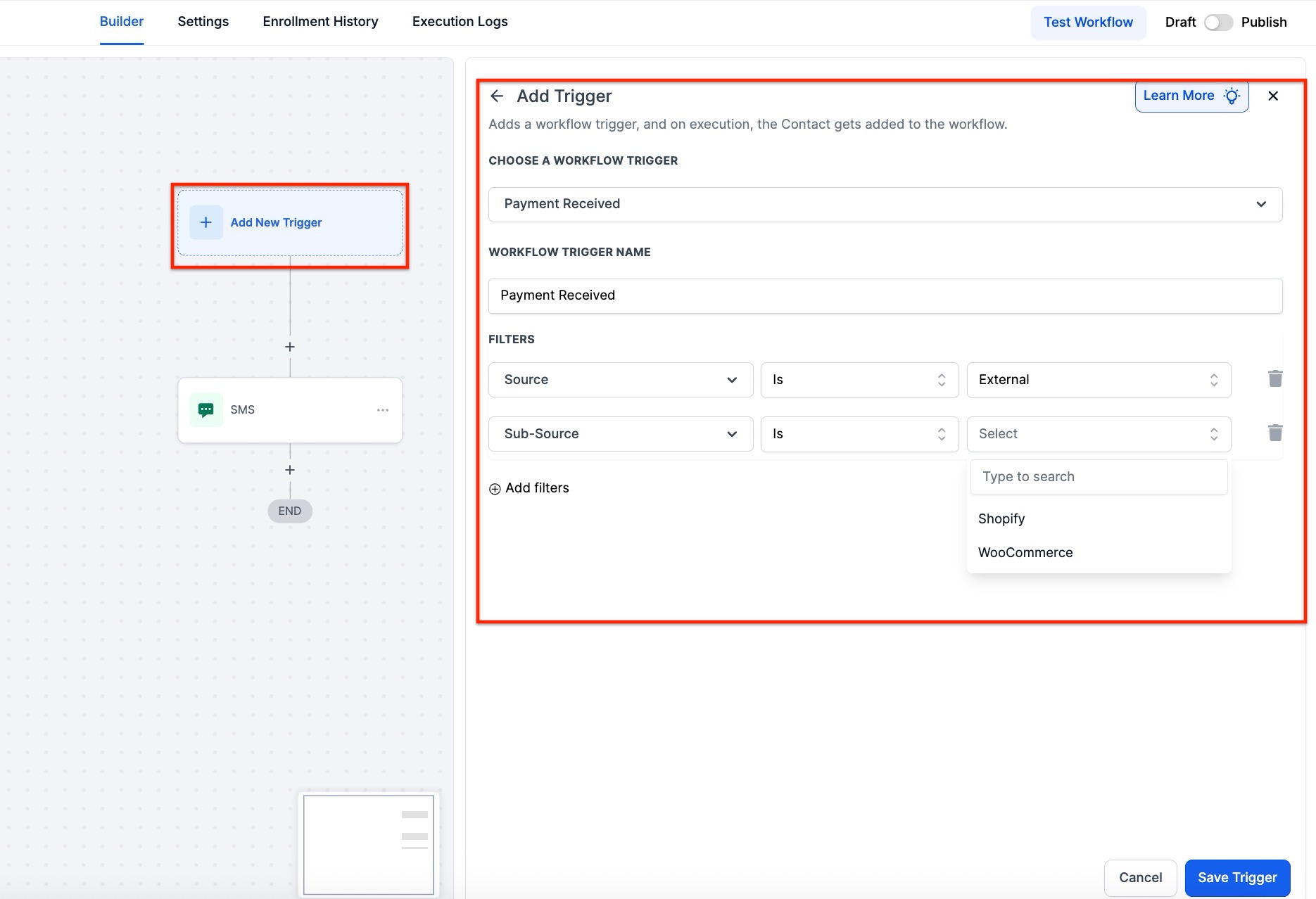
Task: Click the Workflow Trigger Name input field
Action: coord(885,295)
